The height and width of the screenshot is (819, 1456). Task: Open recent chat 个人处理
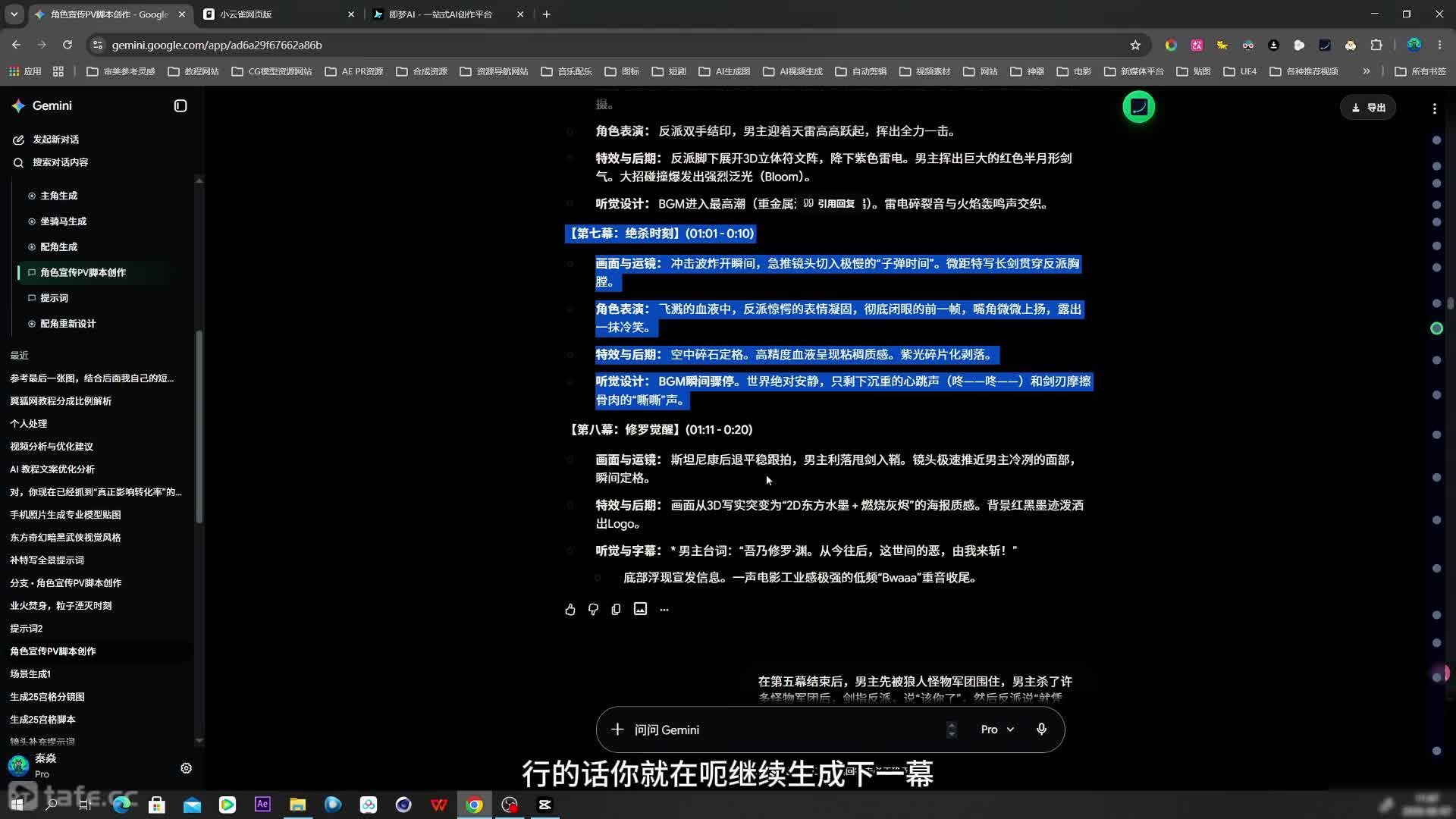(x=28, y=424)
